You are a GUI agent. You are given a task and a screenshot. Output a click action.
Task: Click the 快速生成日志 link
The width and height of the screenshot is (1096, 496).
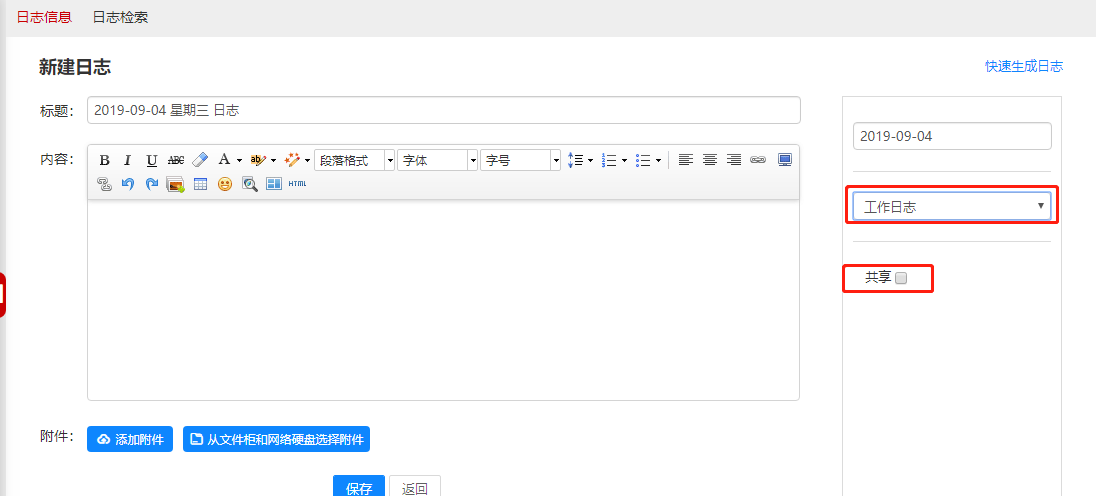(1023, 66)
